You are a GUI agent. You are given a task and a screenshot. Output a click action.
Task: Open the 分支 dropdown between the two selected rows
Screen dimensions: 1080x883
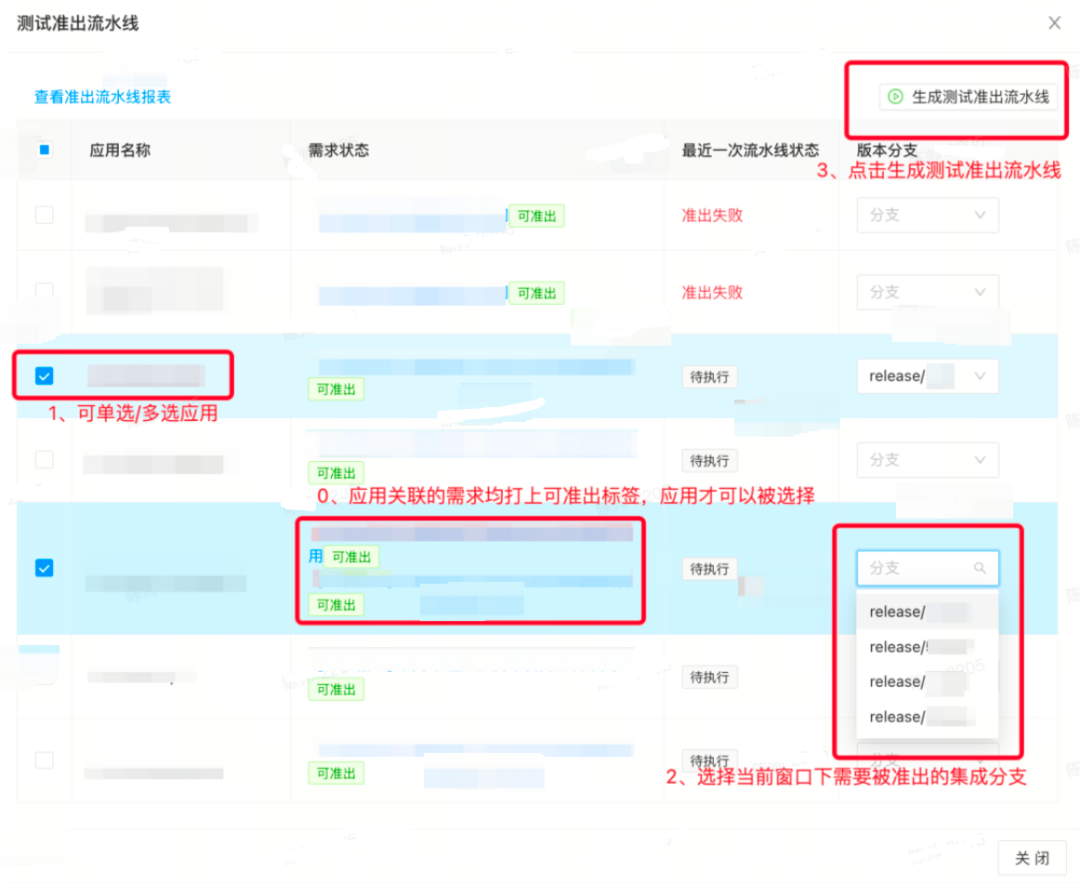927,459
